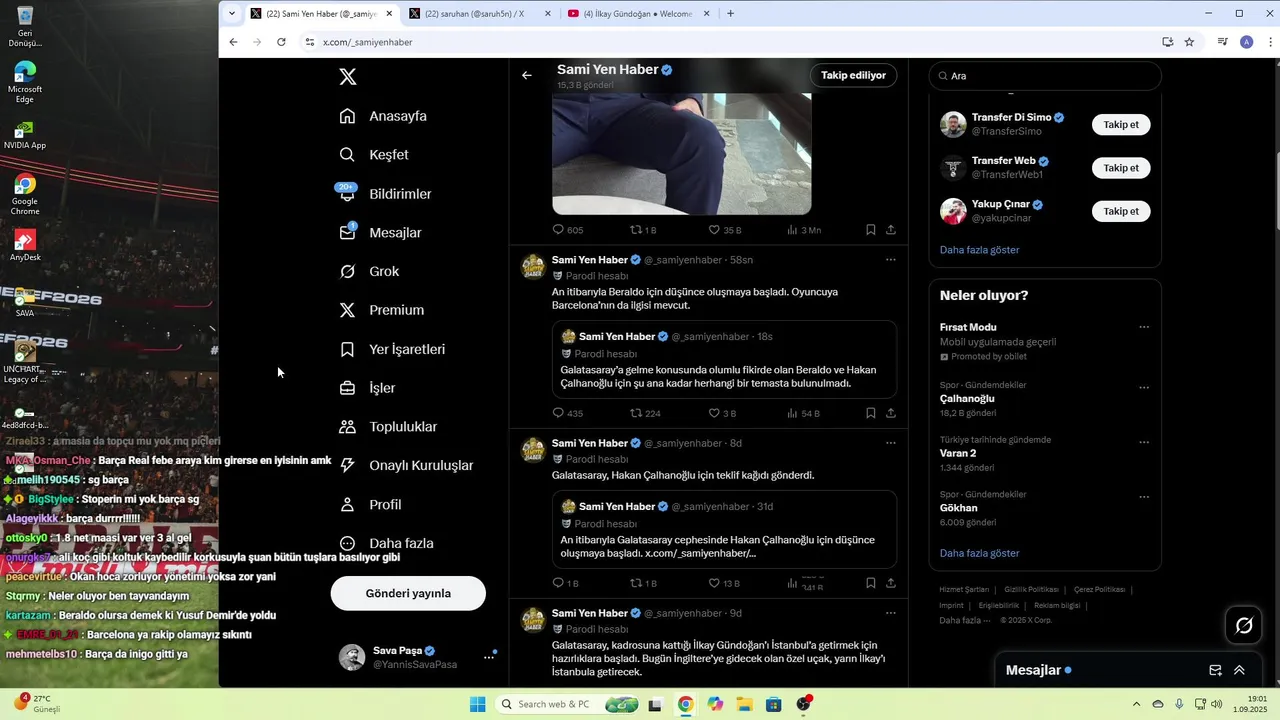The height and width of the screenshot is (720, 1280).
Task: Open options dots for Fırsat Modu trend
Action: 1144,327
